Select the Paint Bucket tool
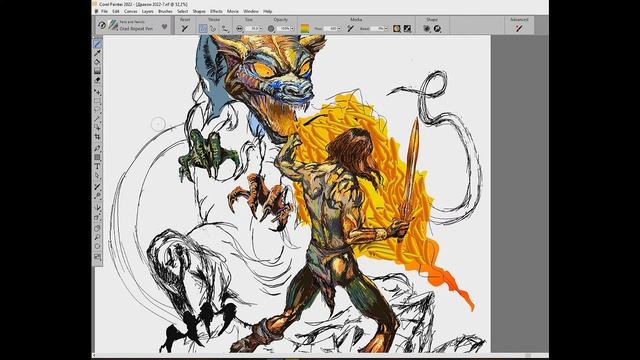The height and width of the screenshot is (360, 640). click(x=97, y=62)
